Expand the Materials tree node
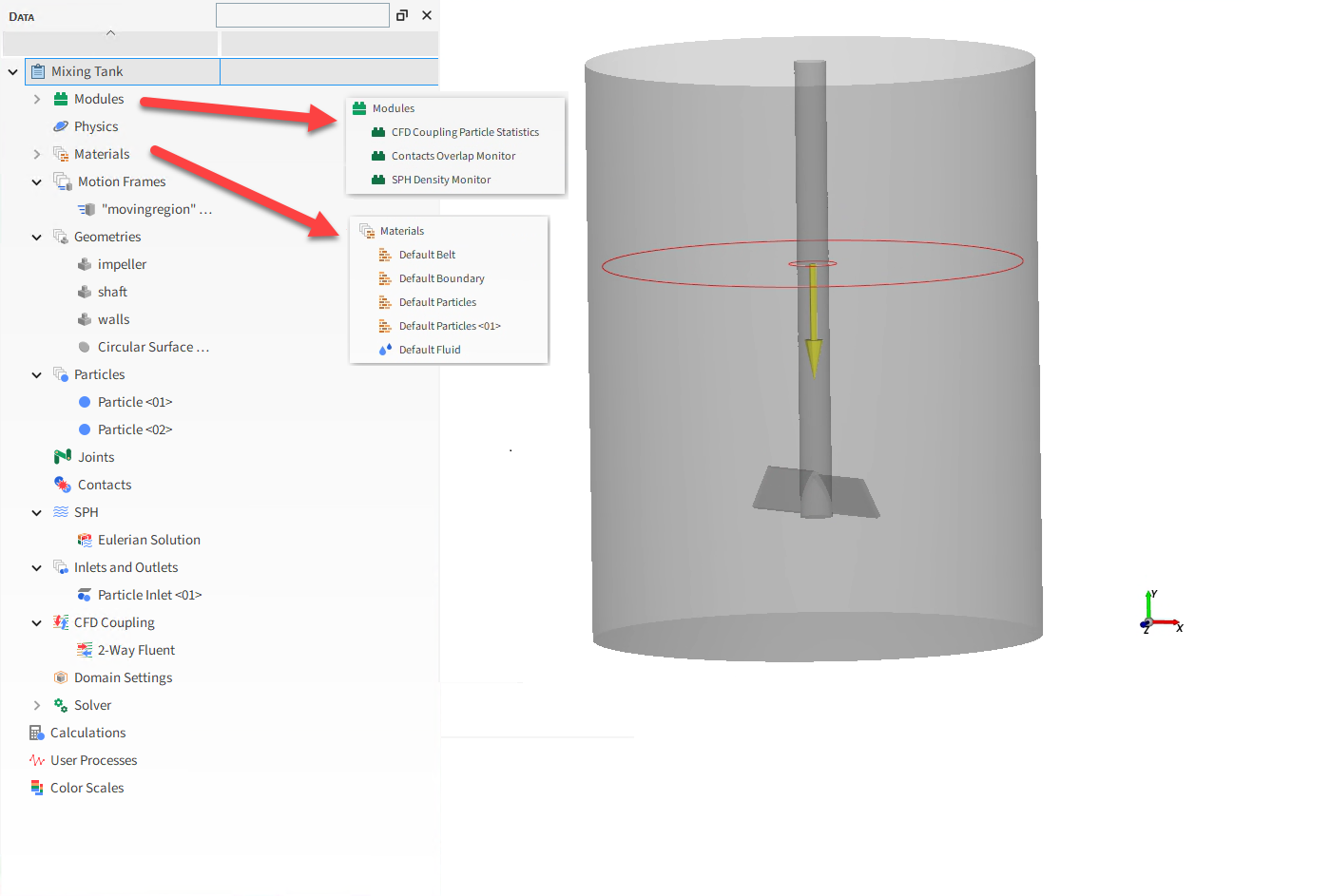Viewport: 1330px width, 896px height. coord(36,154)
